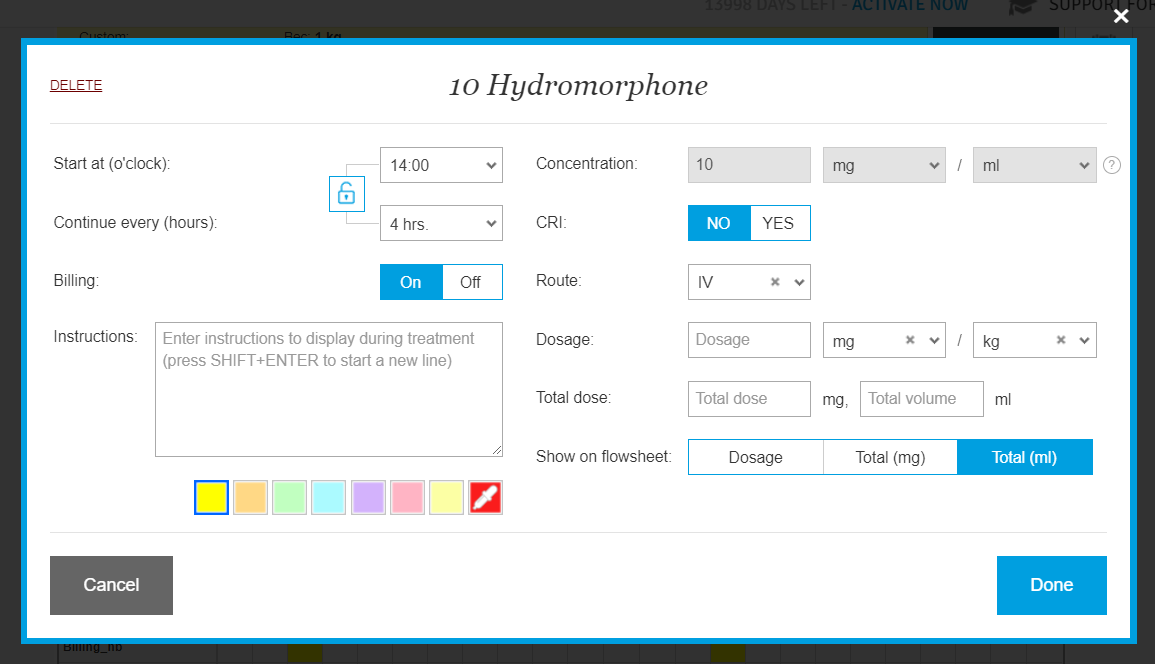Turn Billing Off
This screenshot has width=1155, height=664.
pyautogui.click(x=471, y=282)
